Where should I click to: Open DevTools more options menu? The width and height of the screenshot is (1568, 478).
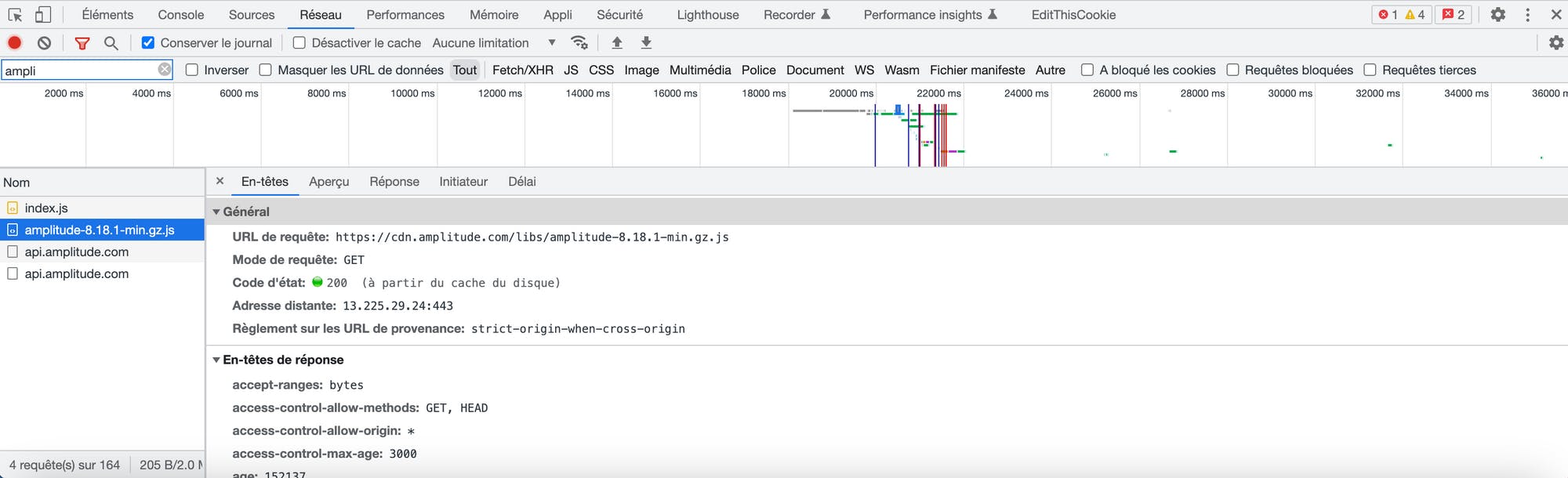click(1527, 14)
